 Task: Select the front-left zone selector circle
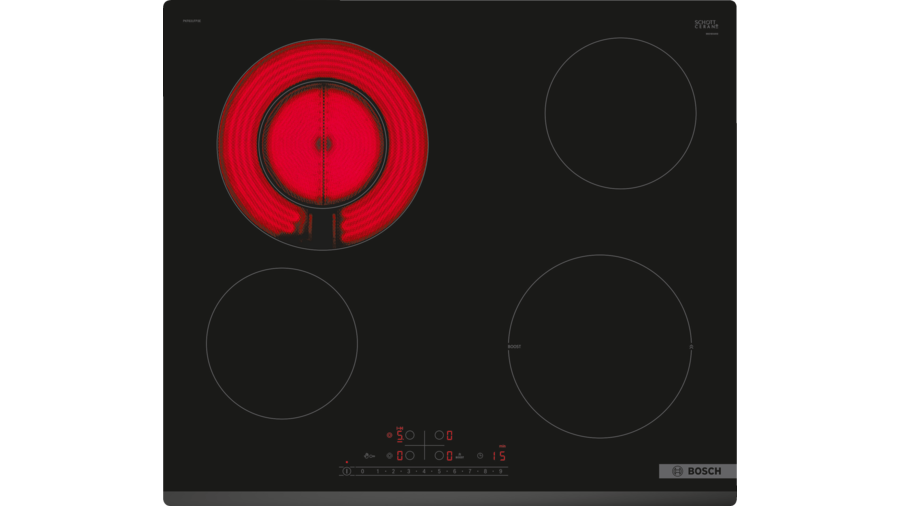point(410,456)
